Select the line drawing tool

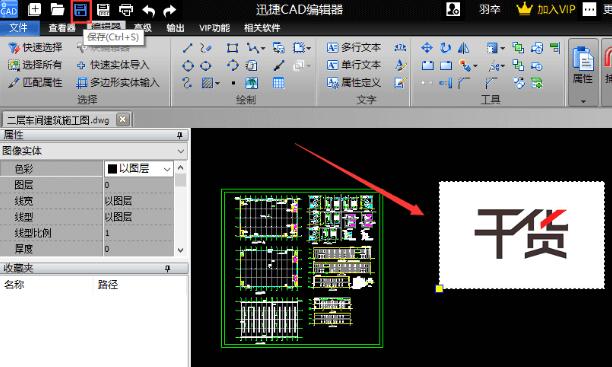tap(187, 48)
